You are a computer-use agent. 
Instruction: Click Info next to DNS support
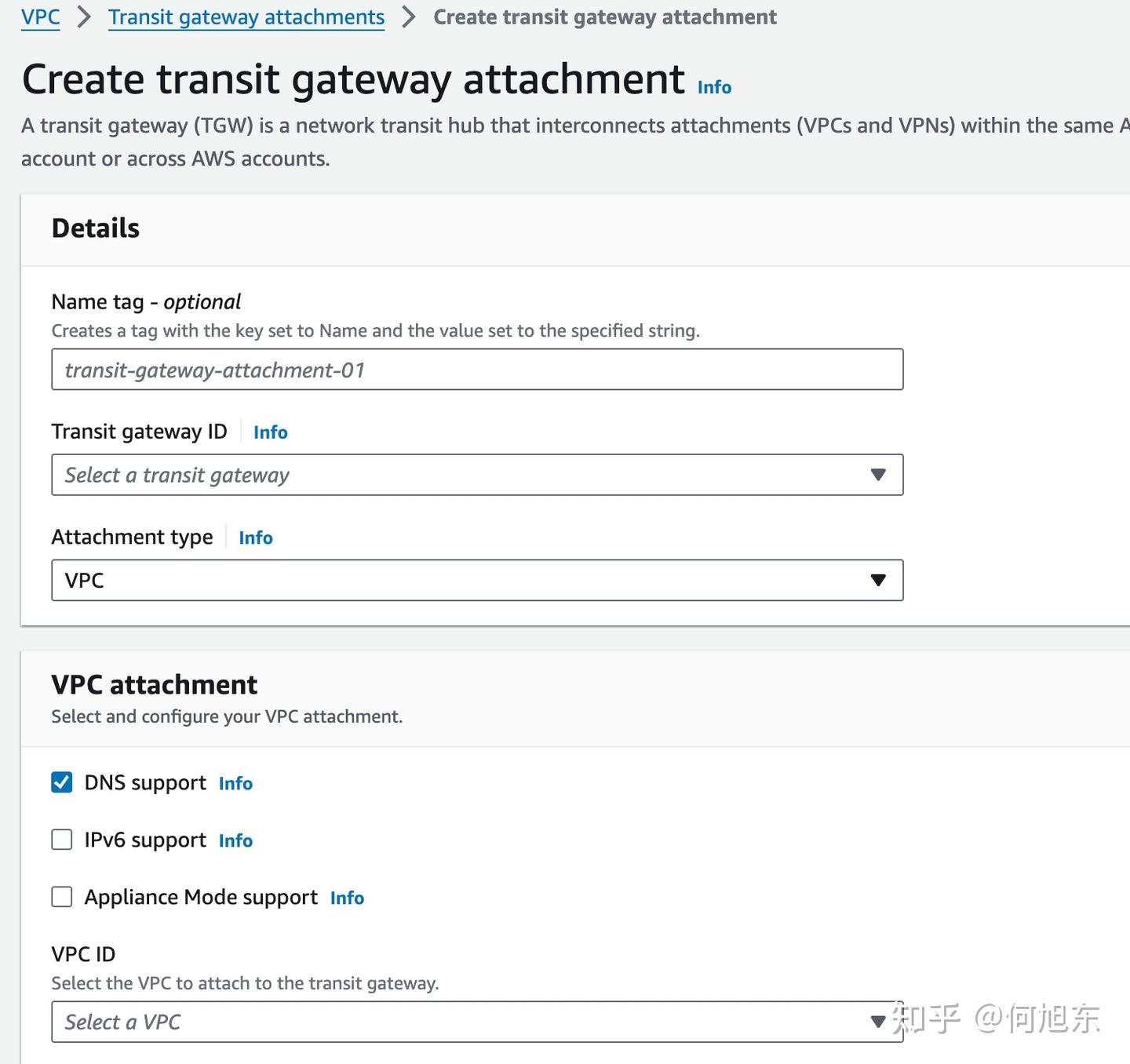(x=235, y=783)
